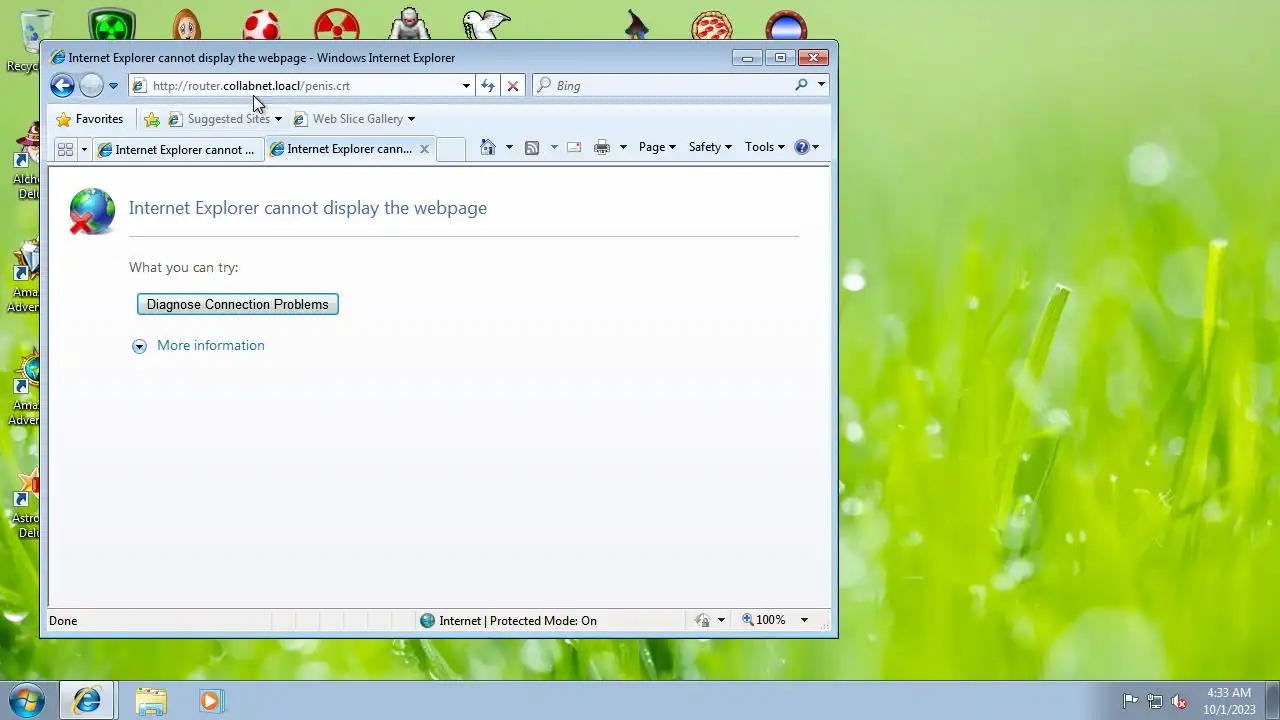The height and width of the screenshot is (720, 1280).
Task: Select the active second Internet Explorer tab
Action: [341, 149]
